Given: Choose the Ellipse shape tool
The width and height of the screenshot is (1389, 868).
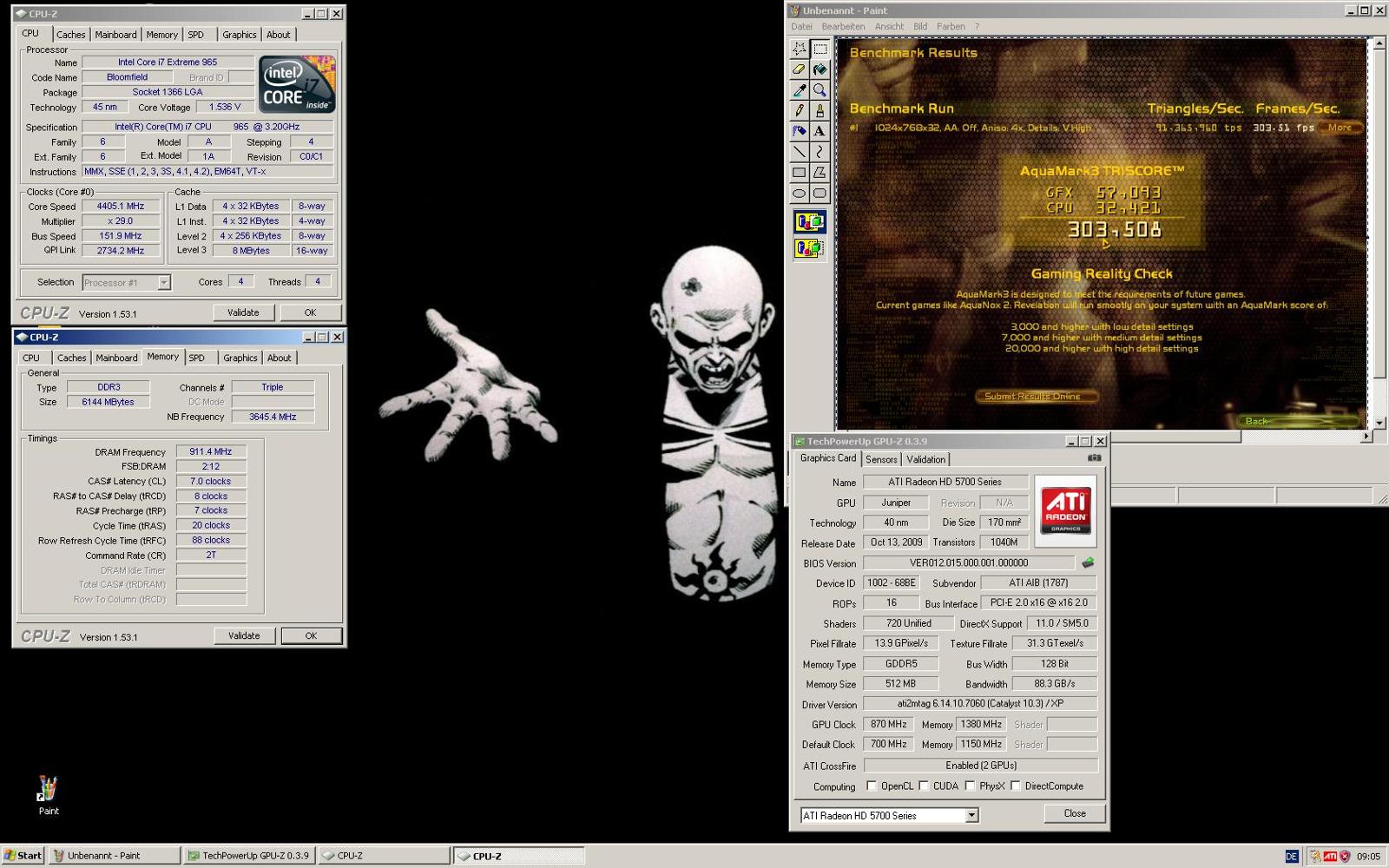Looking at the screenshot, I should coord(799,194).
